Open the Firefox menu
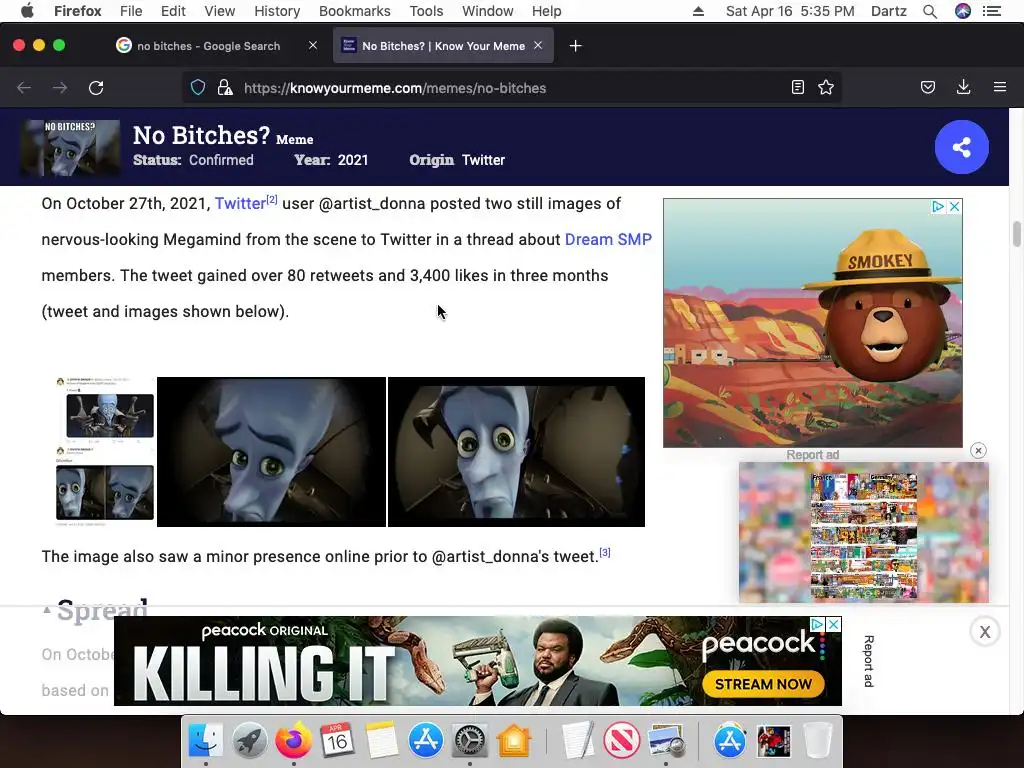 point(78,11)
